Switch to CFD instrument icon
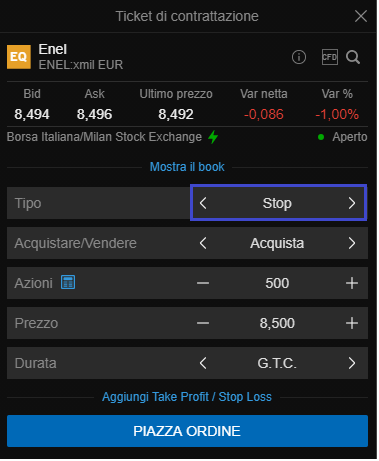Screen dimensions: 379x461 click(331, 57)
